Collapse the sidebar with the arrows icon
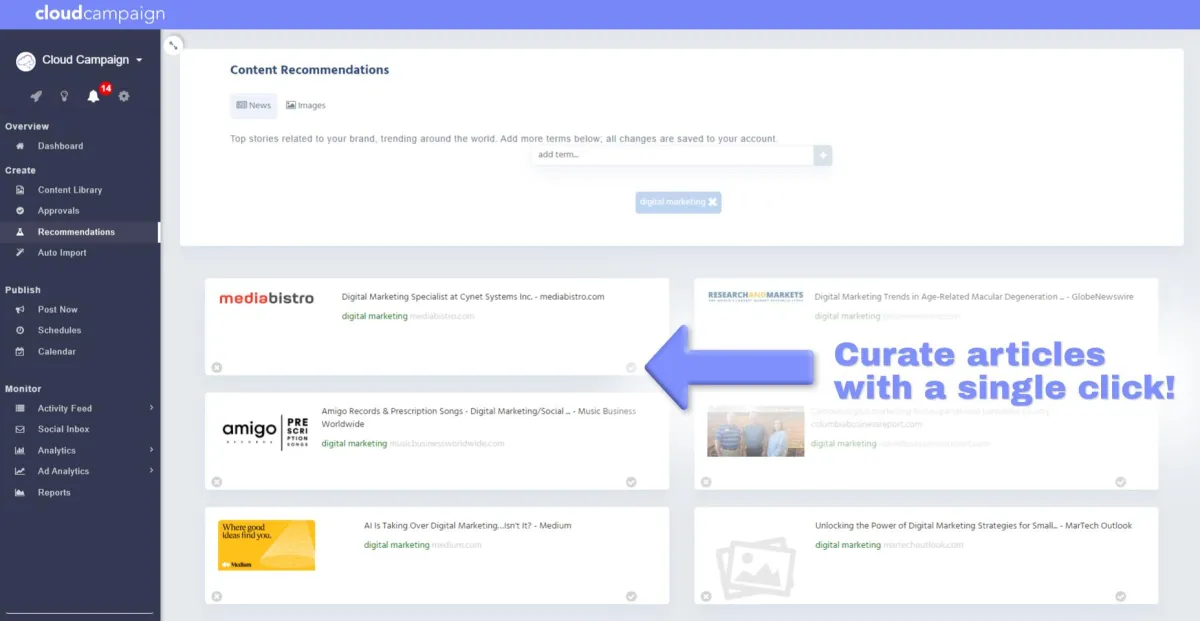 (x=174, y=45)
